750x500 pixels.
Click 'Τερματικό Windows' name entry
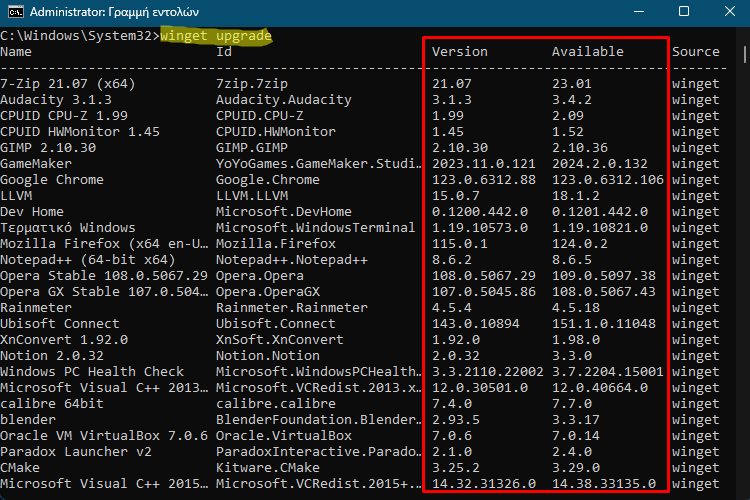pyautogui.click(x=68, y=228)
